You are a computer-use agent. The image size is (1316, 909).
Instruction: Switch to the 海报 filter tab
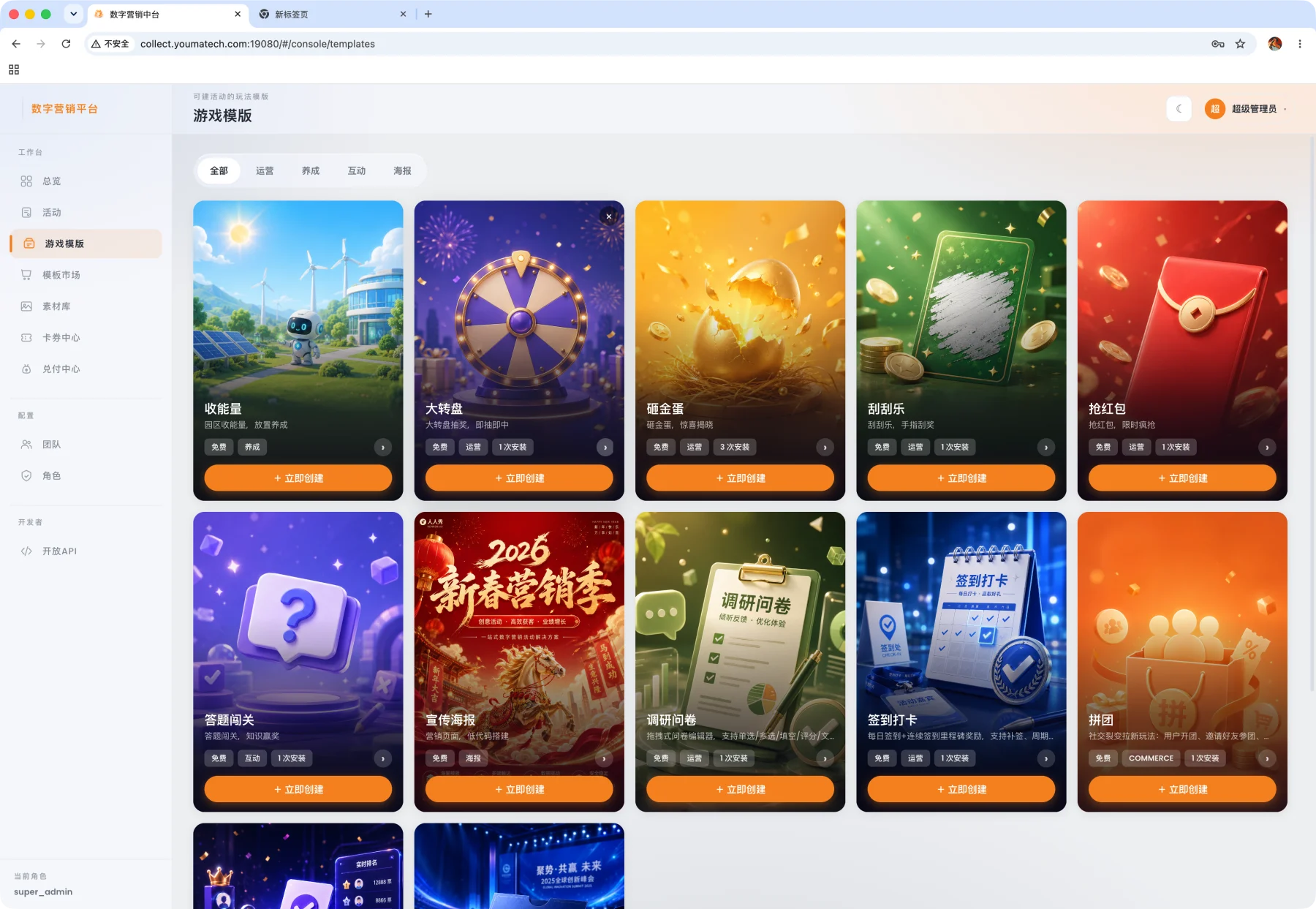coord(402,170)
